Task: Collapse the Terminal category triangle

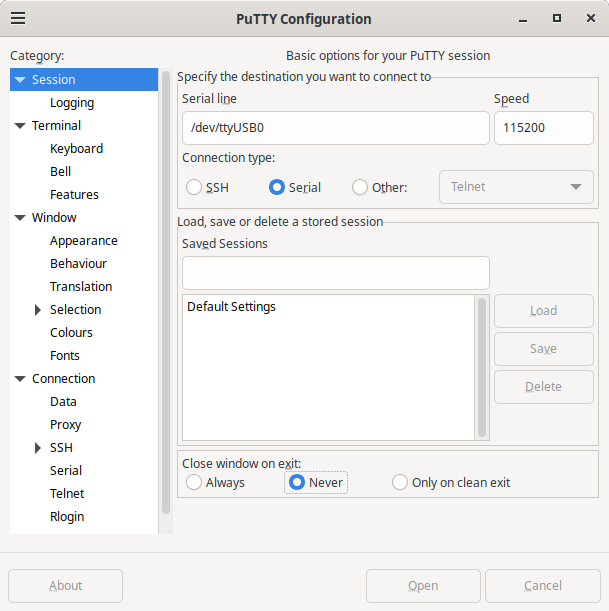Action: 20,126
